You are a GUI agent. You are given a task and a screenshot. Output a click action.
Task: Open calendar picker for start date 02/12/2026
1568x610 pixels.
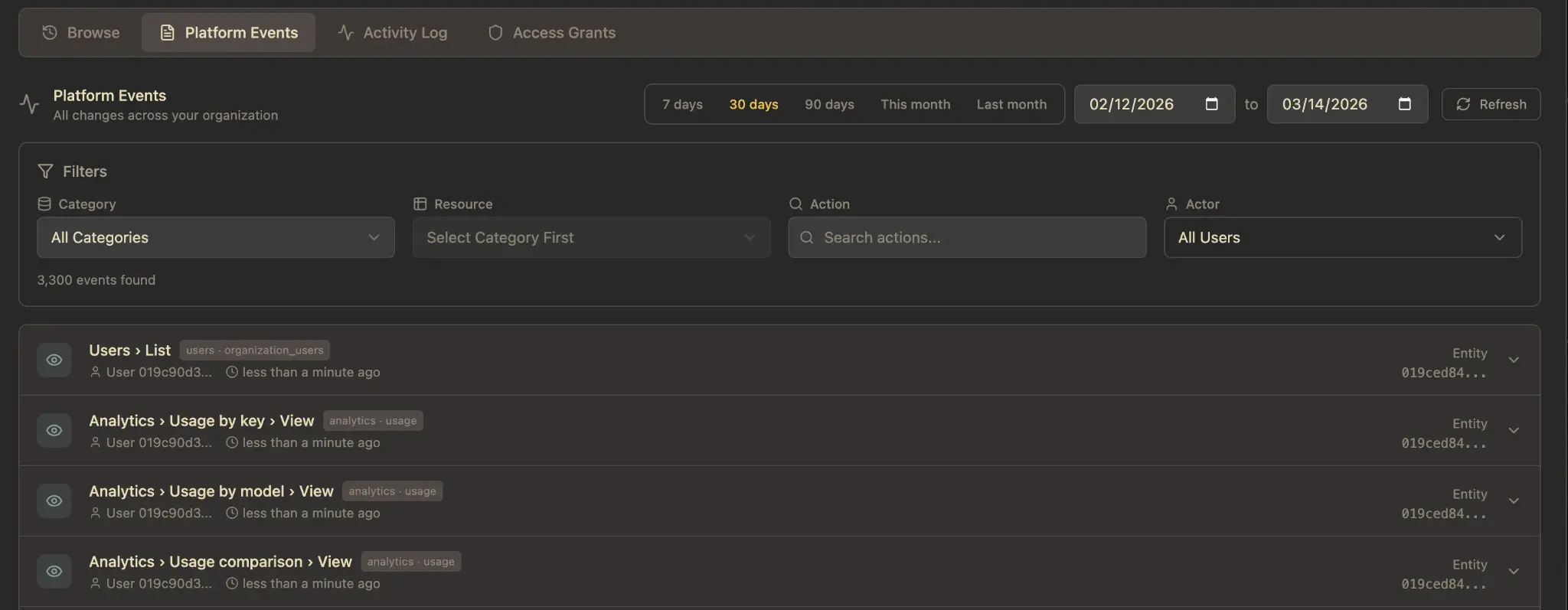pyautogui.click(x=1212, y=104)
